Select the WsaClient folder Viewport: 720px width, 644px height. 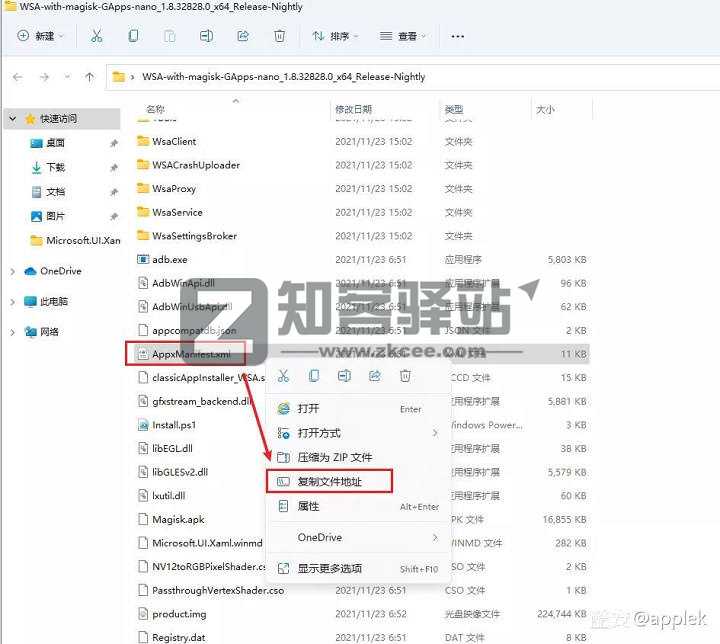tap(174, 141)
